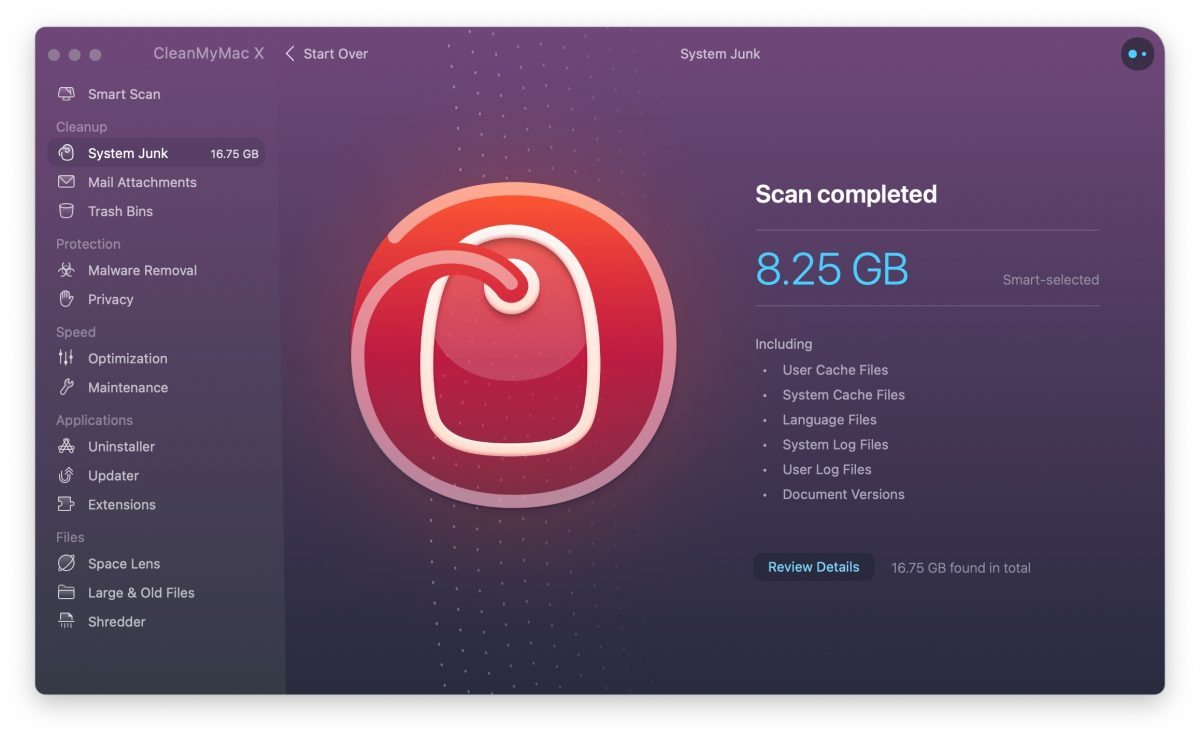Click the Maintenance wrench icon

point(66,387)
